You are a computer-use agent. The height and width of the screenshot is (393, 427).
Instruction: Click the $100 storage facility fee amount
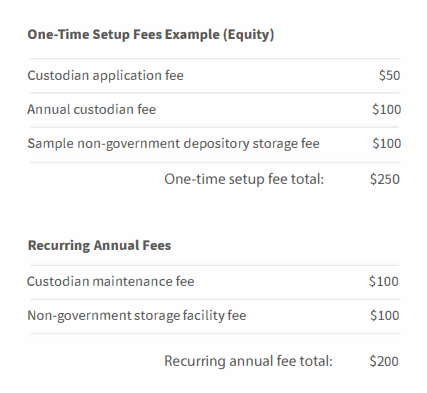click(x=385, y=315)
